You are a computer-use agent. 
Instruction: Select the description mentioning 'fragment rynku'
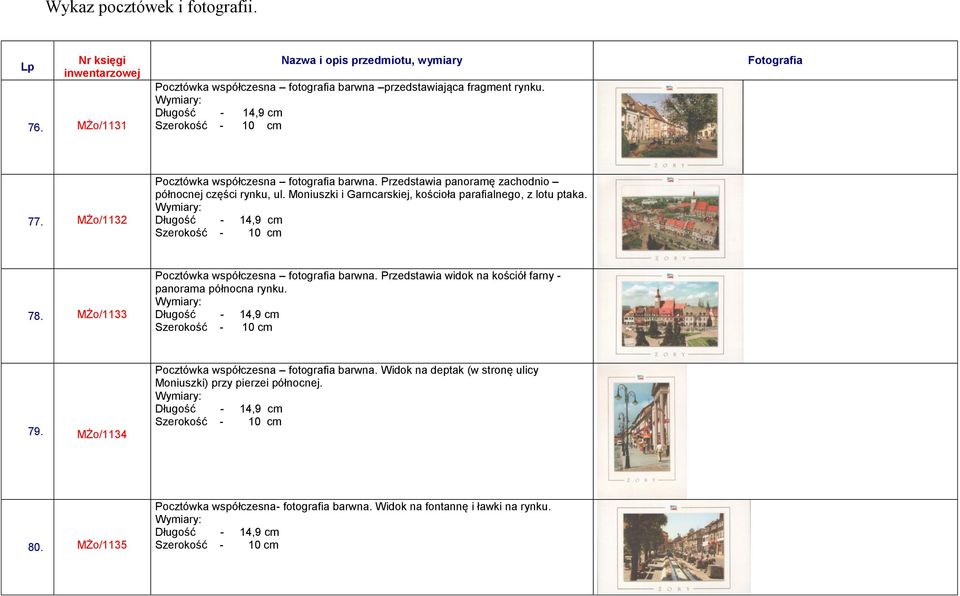[x=350, y=87]
